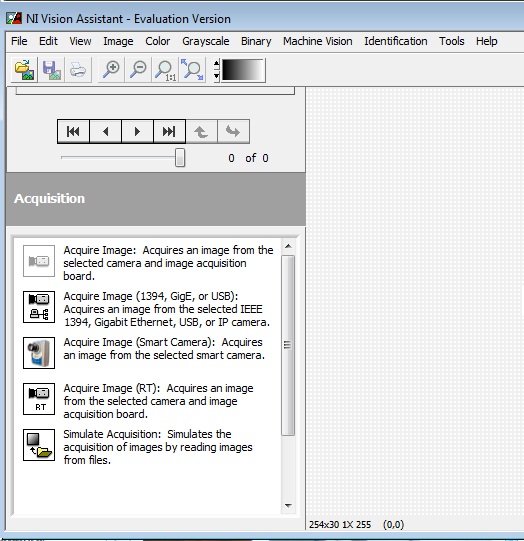The width and height of the screenshot is (524, 541).
Task: Click the acquisition list scroll up arrow
Action: pyautogui.click(x=288, y=246)
